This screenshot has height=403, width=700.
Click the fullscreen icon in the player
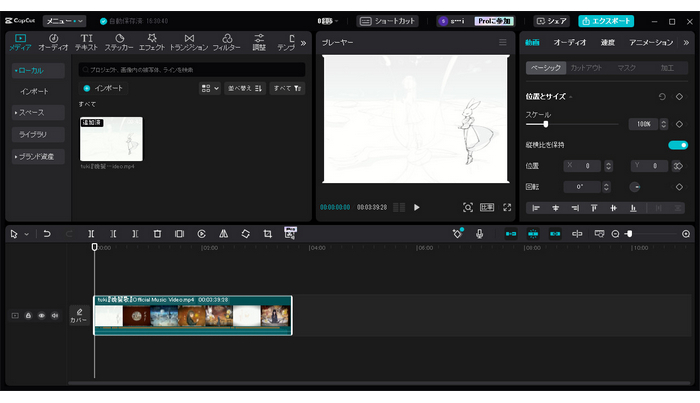click(507, 208)
